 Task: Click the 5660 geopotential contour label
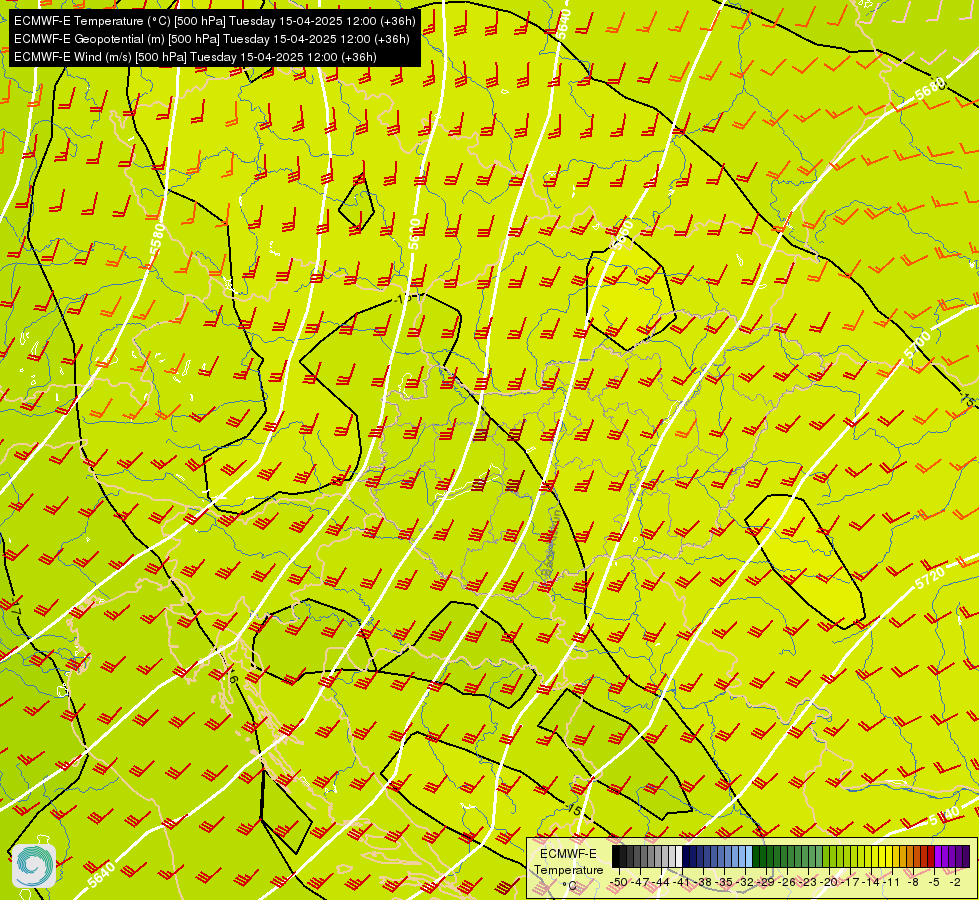(622, 235)
